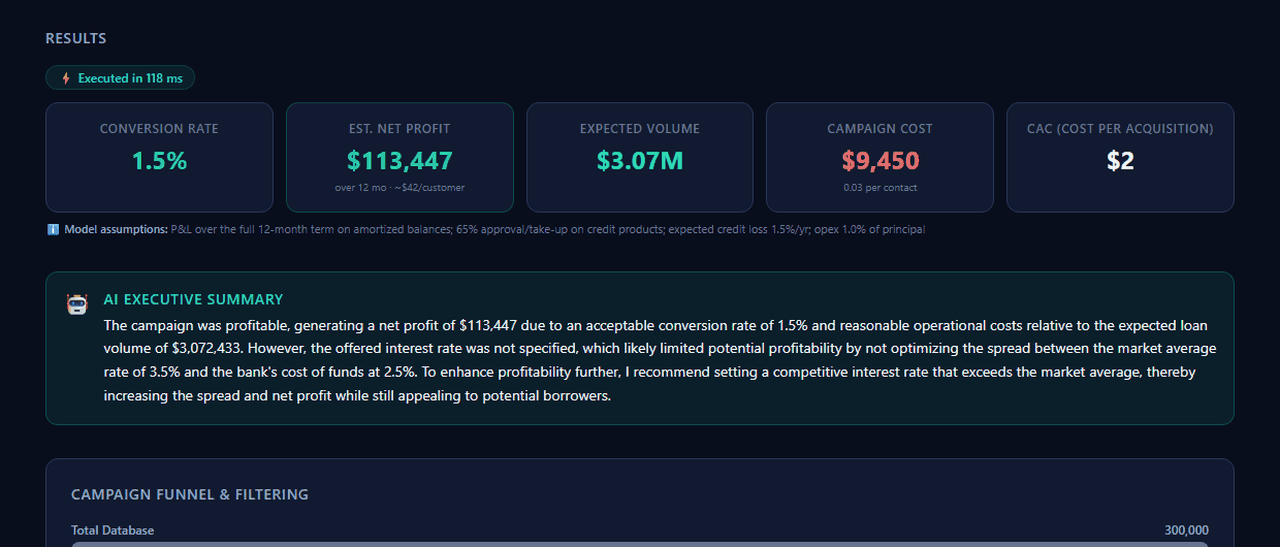Click the 1.5% conversion rate value
1280x547 pixels.
(x=159, y=160)
